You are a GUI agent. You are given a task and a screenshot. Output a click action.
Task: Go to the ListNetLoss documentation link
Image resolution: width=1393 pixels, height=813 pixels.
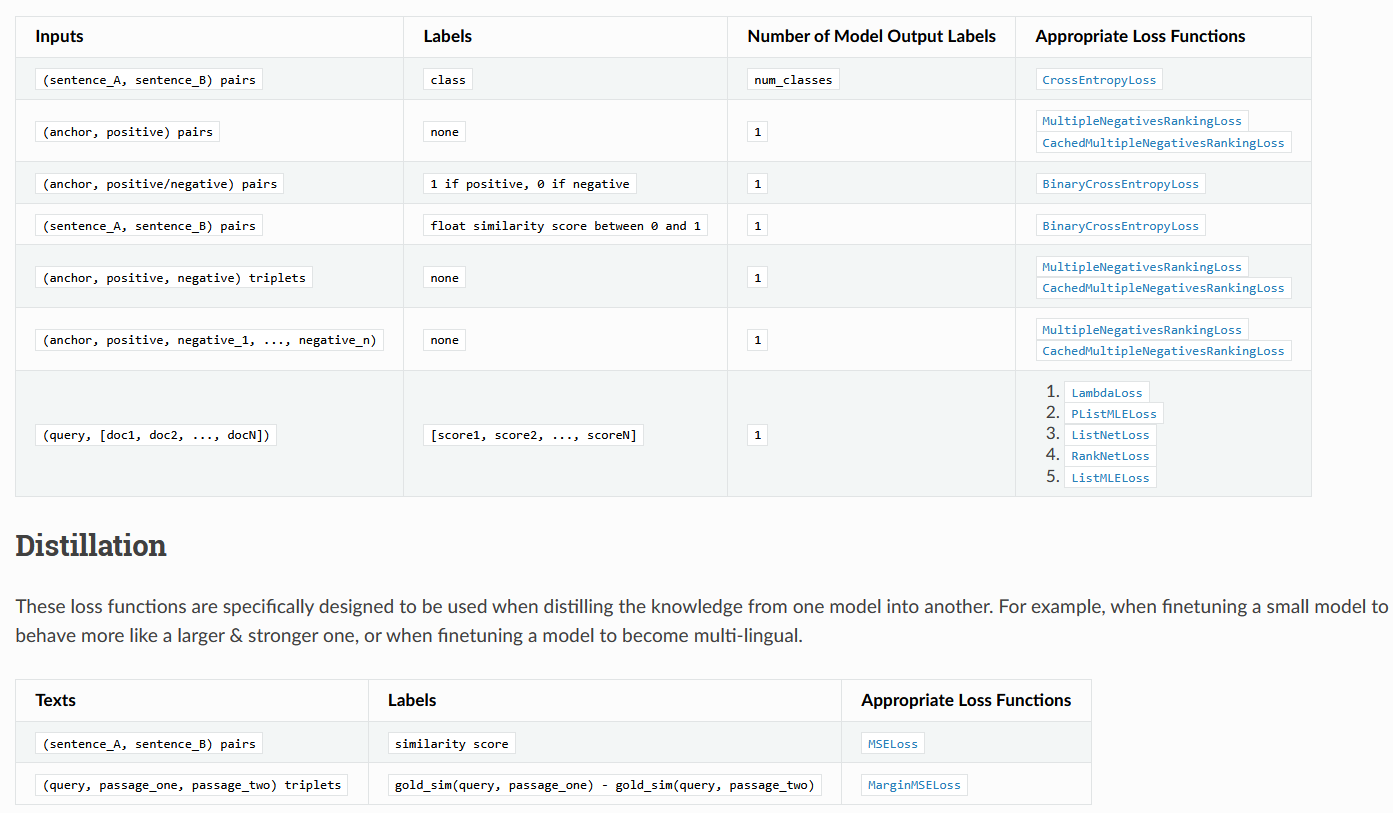click(1110, 435)
